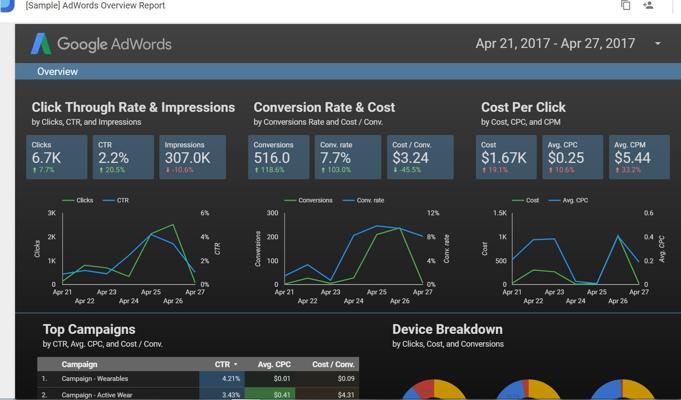
Task: Select the Campaign - Wearables row
Action: [198, 379]
